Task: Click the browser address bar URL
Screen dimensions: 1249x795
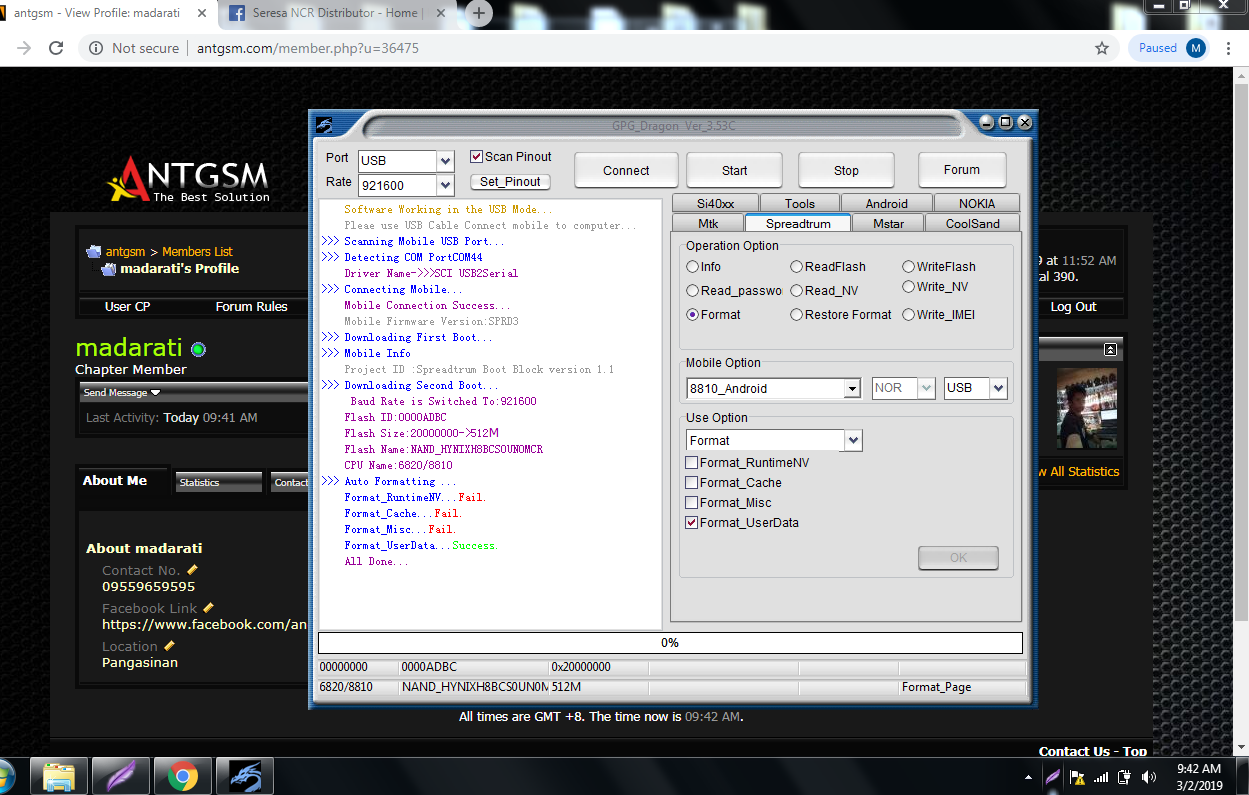Action: pyautogui.click(x=308, y=48)
